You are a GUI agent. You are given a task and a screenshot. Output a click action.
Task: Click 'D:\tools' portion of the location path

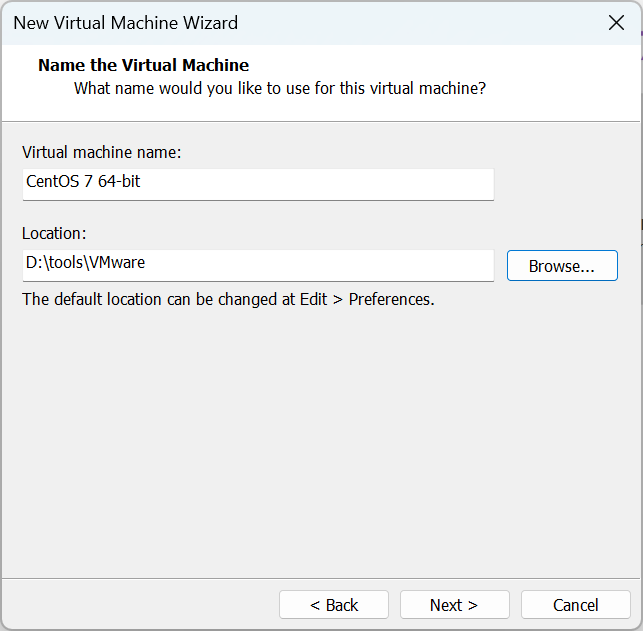[x=54, y=265]
